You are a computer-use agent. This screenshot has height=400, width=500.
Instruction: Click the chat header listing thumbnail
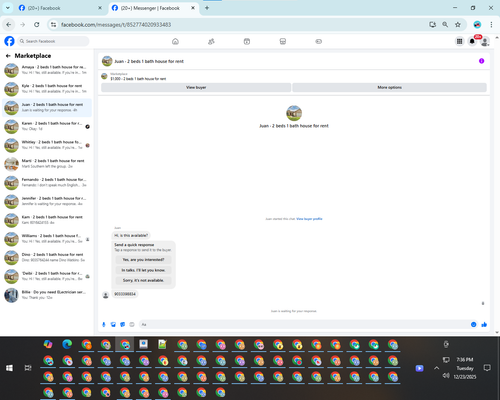point(107,61)
